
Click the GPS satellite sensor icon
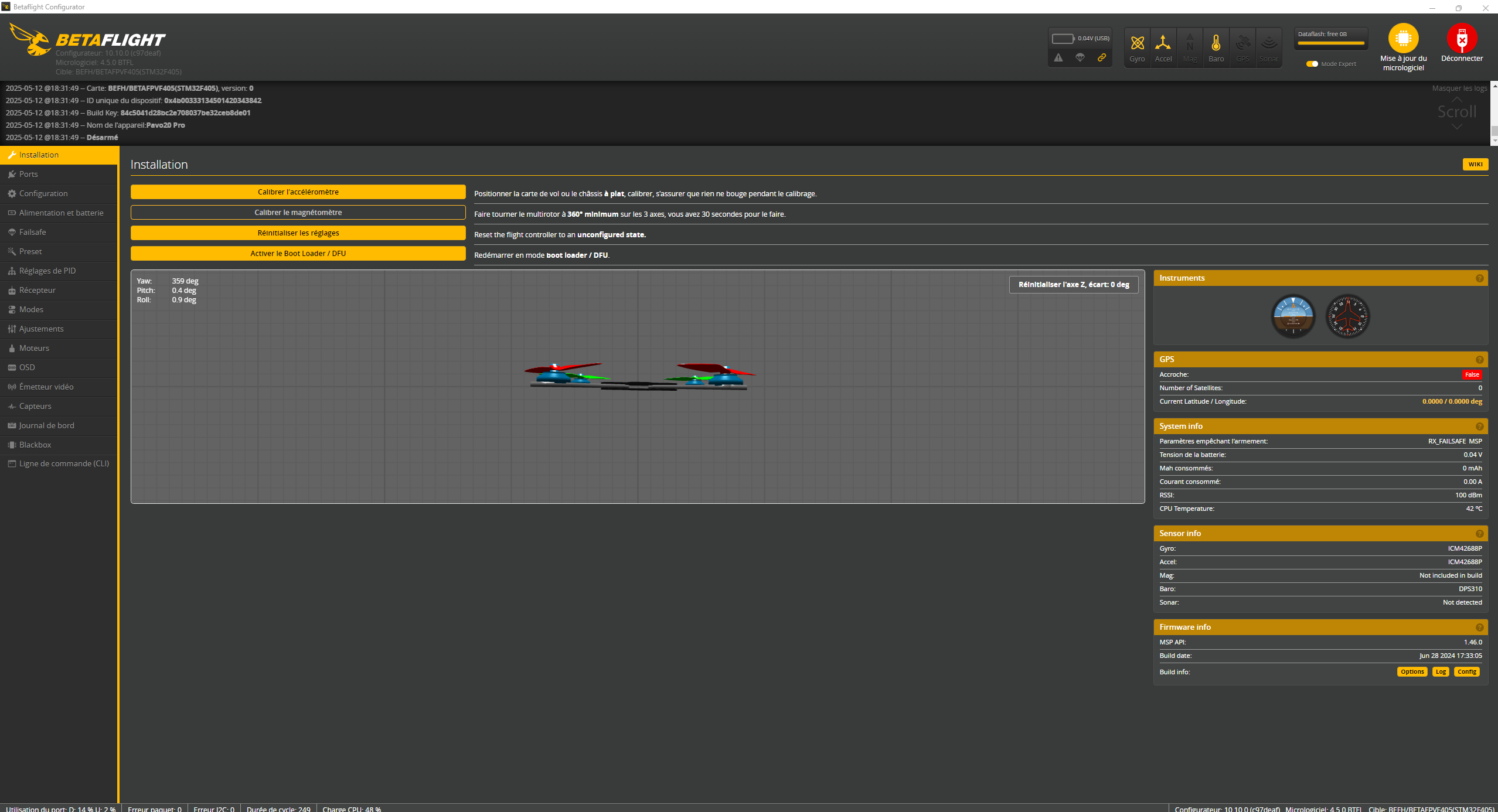pyautogui.click(x=1242, y=43)
